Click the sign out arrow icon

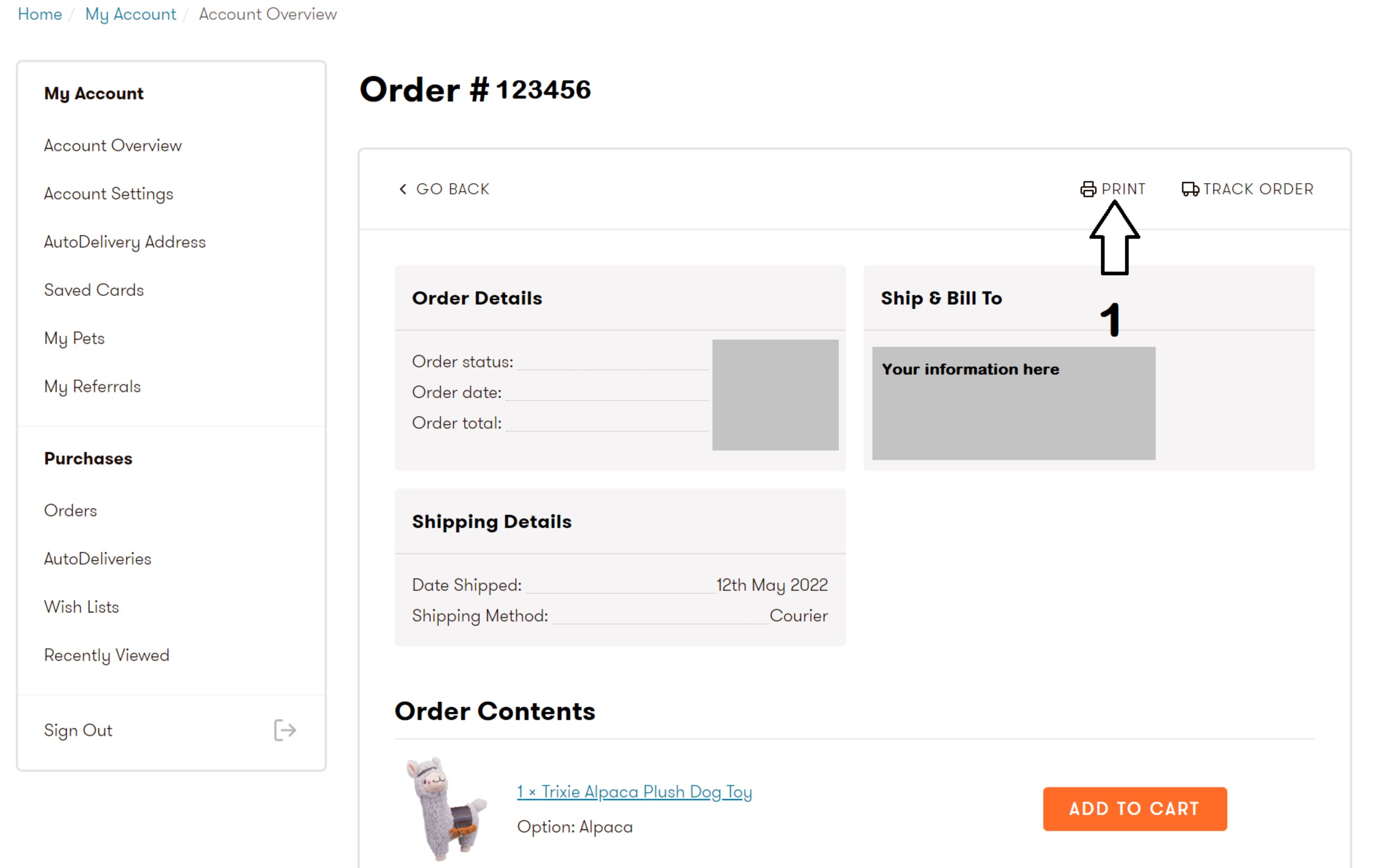(x=285, y=730)
